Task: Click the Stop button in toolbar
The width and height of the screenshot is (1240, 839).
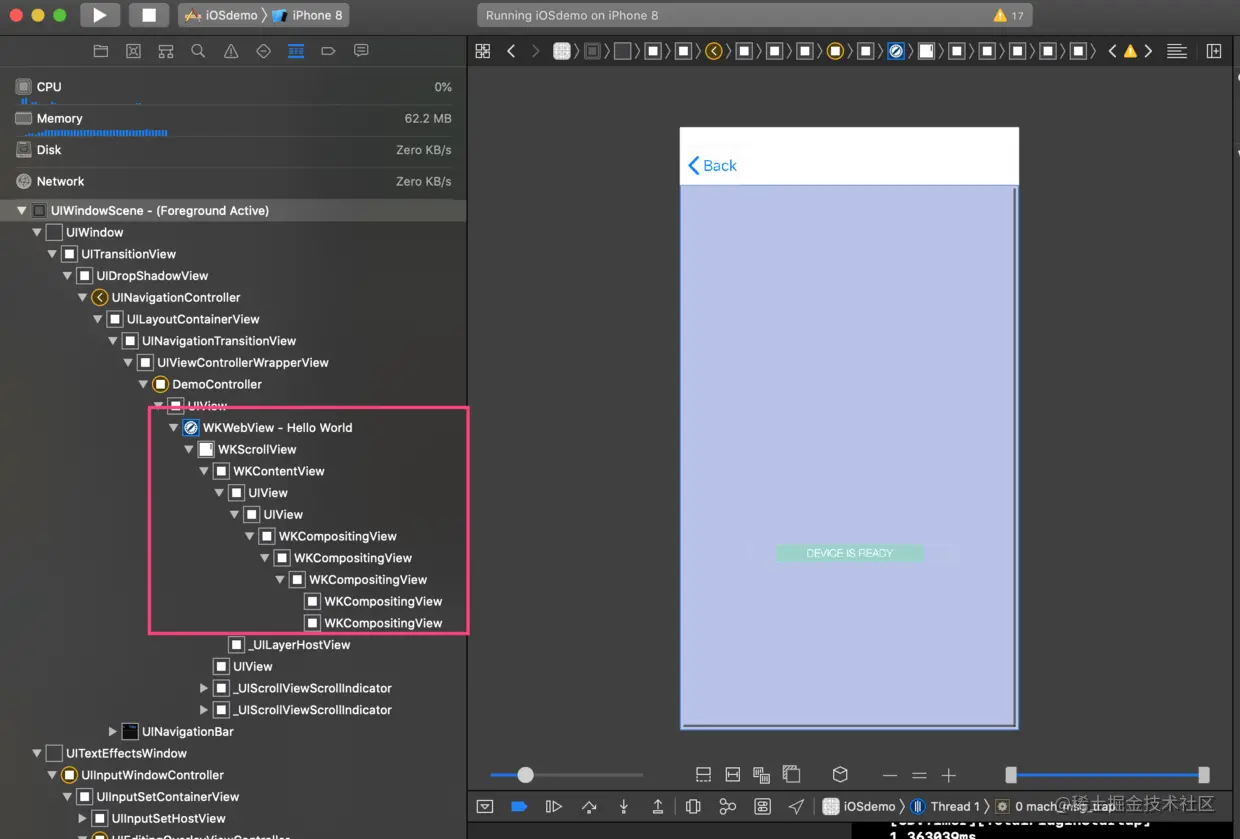Action: [149, 15]
